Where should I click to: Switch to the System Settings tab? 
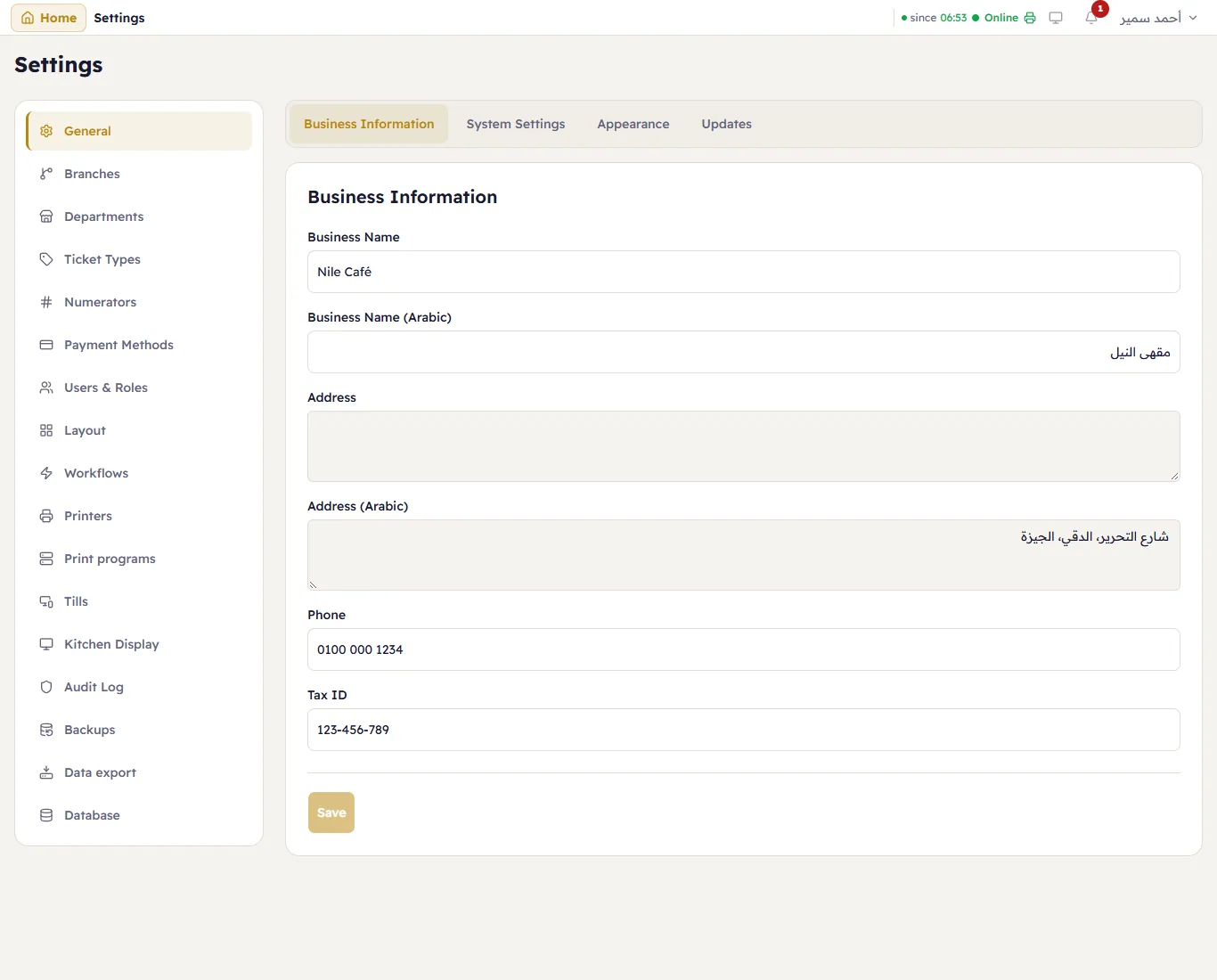(x=516, y=124)
